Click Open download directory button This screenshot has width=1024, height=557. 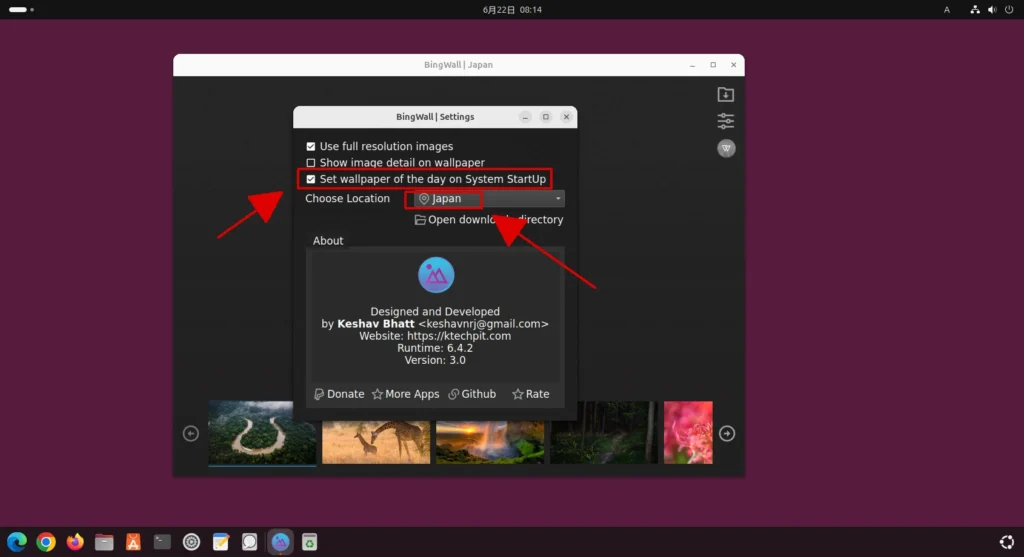coord(489,220)
